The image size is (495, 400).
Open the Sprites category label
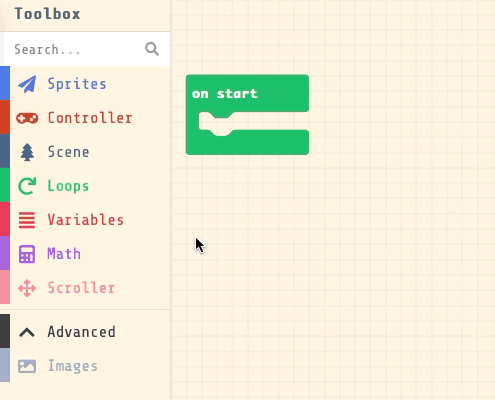point(77,84)
